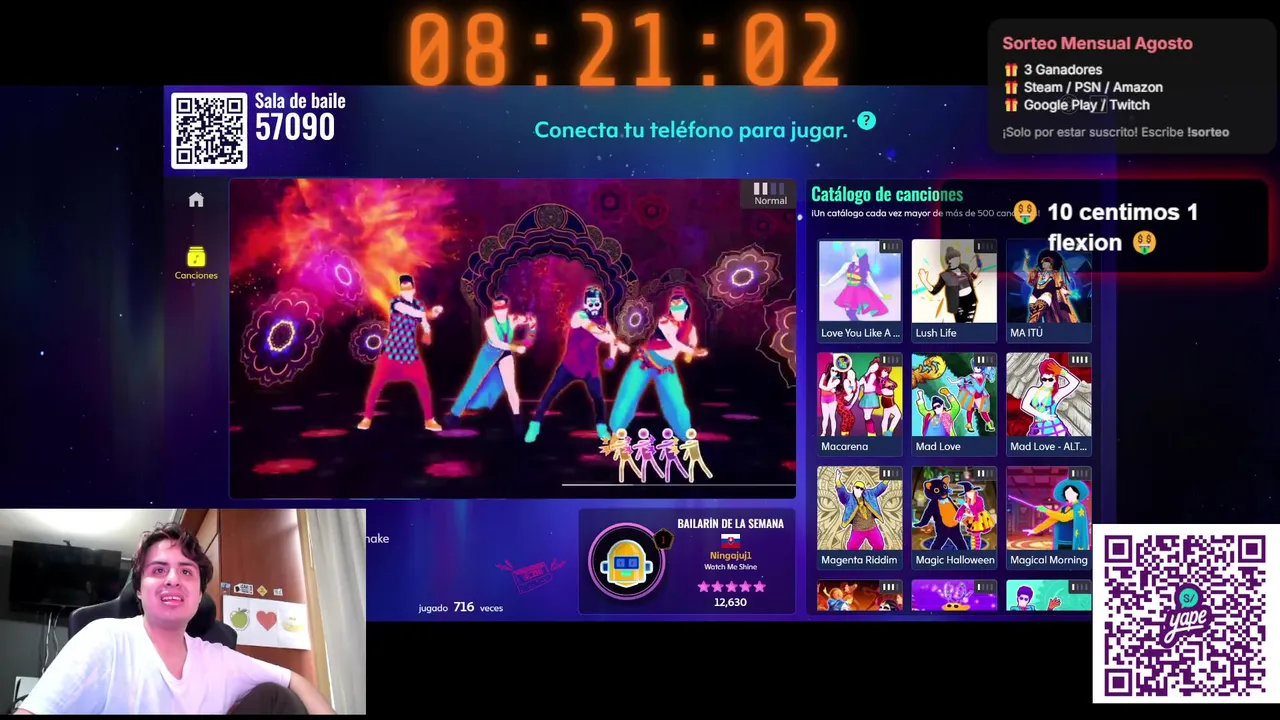Image resolution: width=1280 pixels, height=720 pixels.
Task: Select the Mad Love - ALT... song thumbnail
Action: pos(1049,395)
